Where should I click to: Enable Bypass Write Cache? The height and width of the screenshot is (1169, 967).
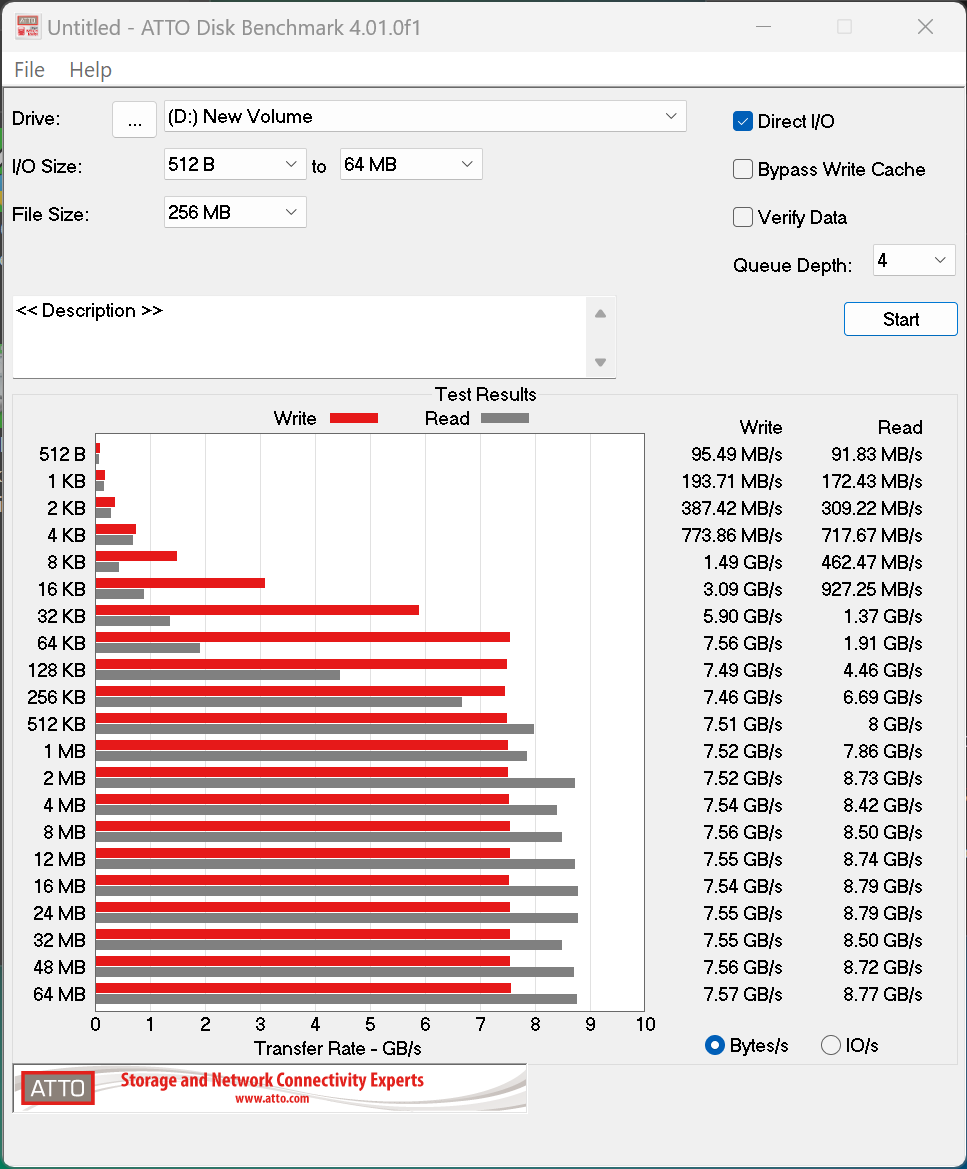743,169
